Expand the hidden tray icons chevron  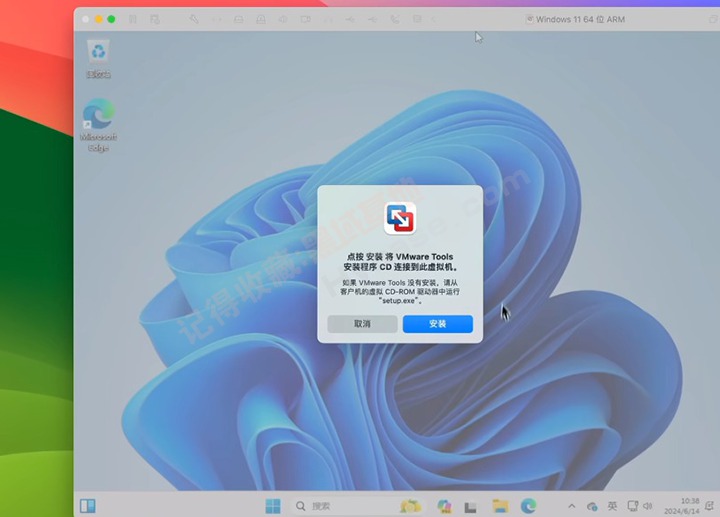(x=572, y=506)
